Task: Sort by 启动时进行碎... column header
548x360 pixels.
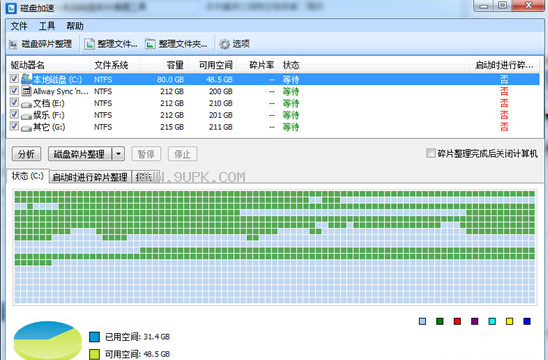Action: coord(505,65)
